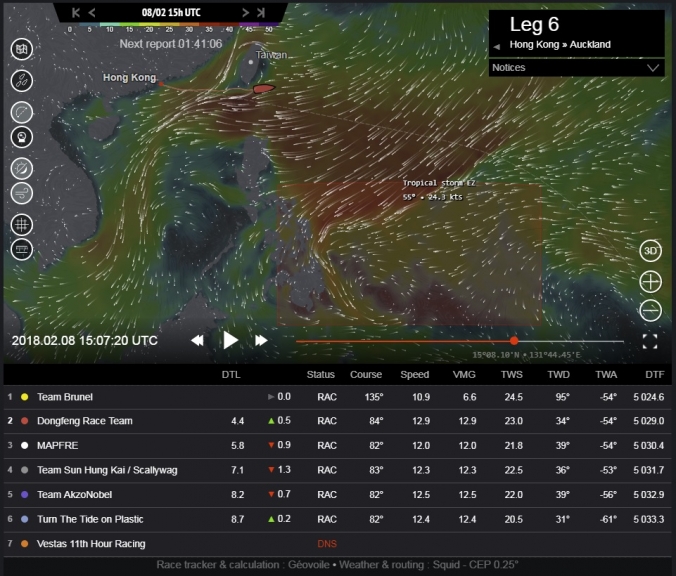Click the Next report countdown
Image resolution: width=676 pixels, height=576 pixels.
[x=171, y=44]
